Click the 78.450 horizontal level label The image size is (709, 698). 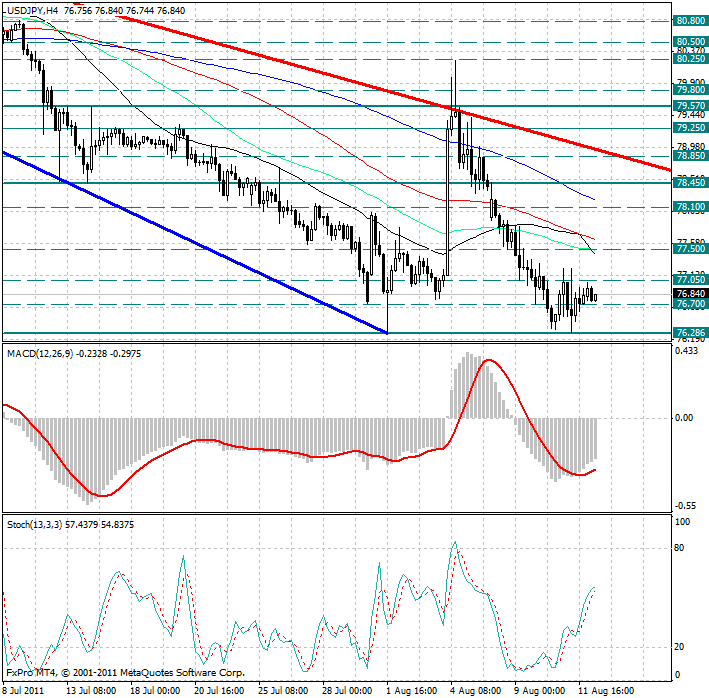pyautogui.click(x=688, y=182)
